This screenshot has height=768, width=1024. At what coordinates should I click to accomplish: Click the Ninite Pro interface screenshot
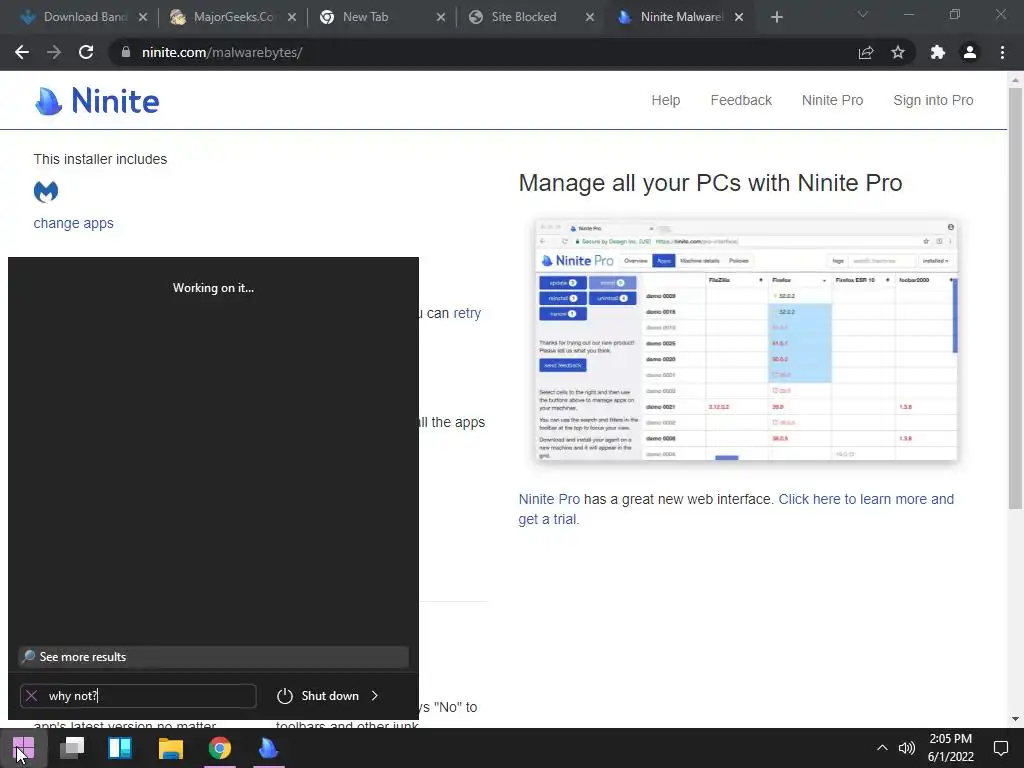coord(746,340)
